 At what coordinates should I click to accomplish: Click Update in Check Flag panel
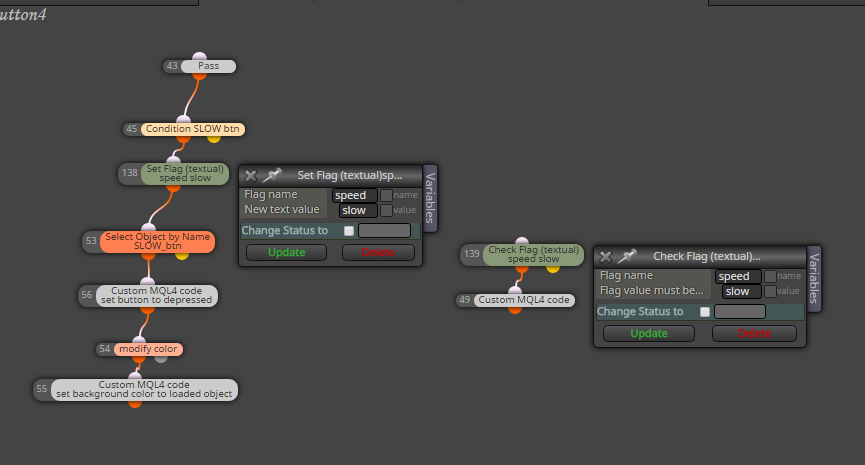(x=649, y=334)
